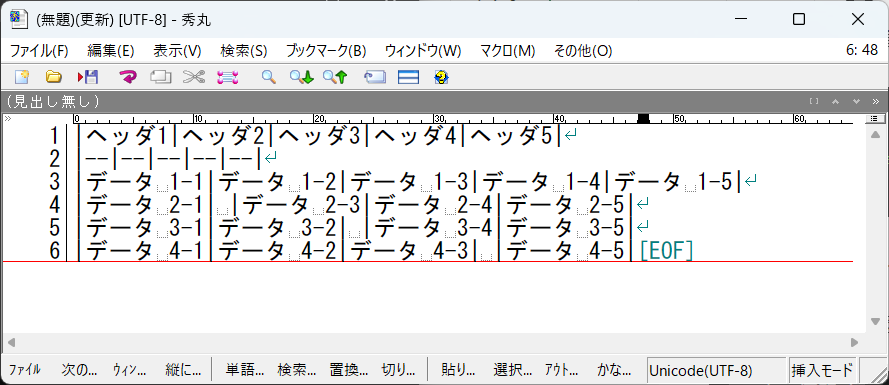Undo with the pink curved arrow icon

pyautogui.click(x=128, y=77)
